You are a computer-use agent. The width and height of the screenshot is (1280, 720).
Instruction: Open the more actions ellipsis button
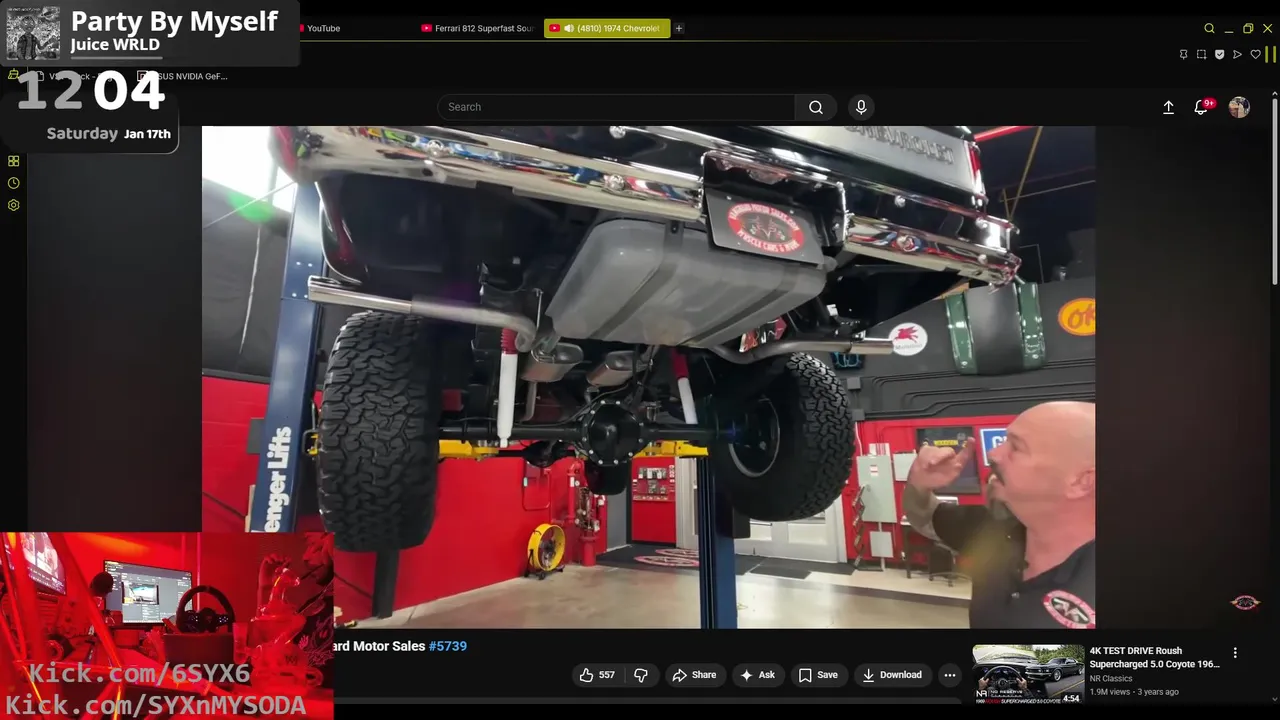click(x=950, y=675)
